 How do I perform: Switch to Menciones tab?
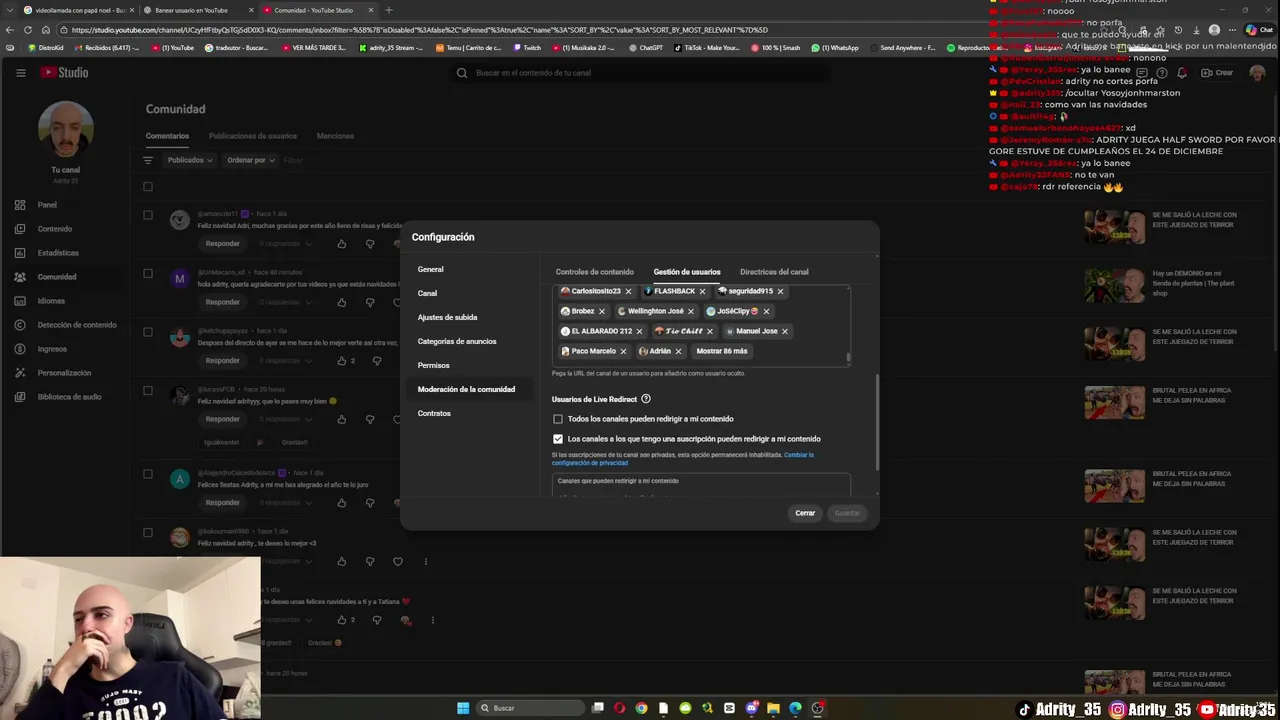point(335,136)
